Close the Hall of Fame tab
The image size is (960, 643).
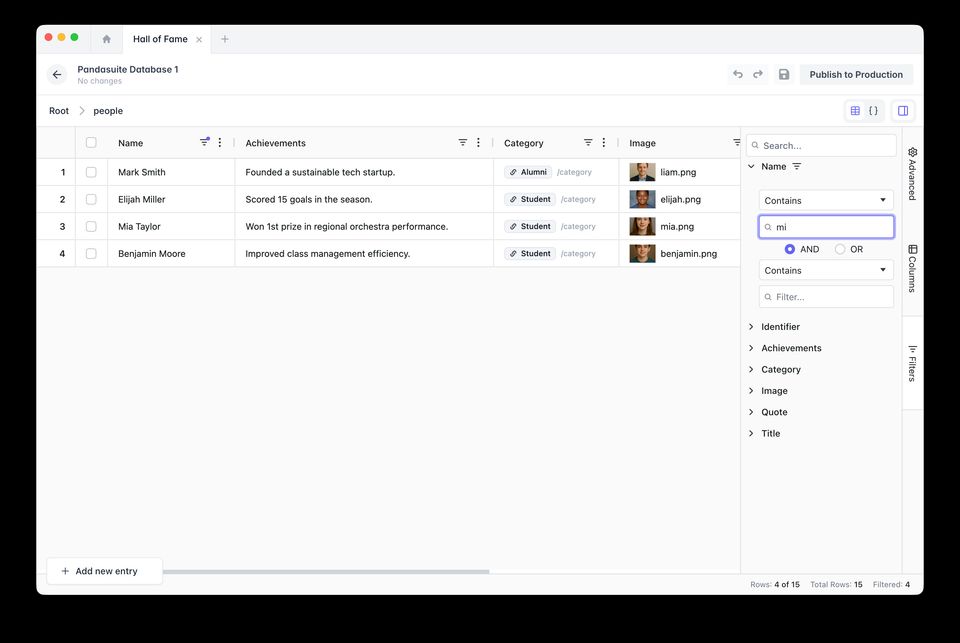coord(199,39)
